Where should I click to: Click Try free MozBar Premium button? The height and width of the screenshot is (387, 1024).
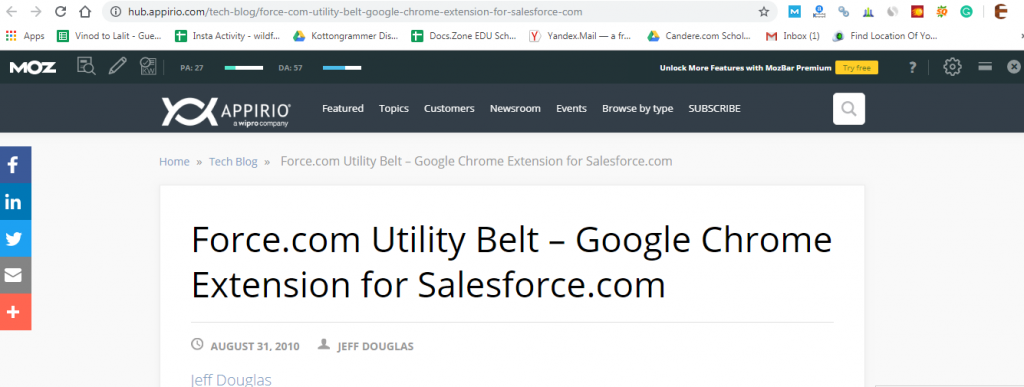coord(856,68)
